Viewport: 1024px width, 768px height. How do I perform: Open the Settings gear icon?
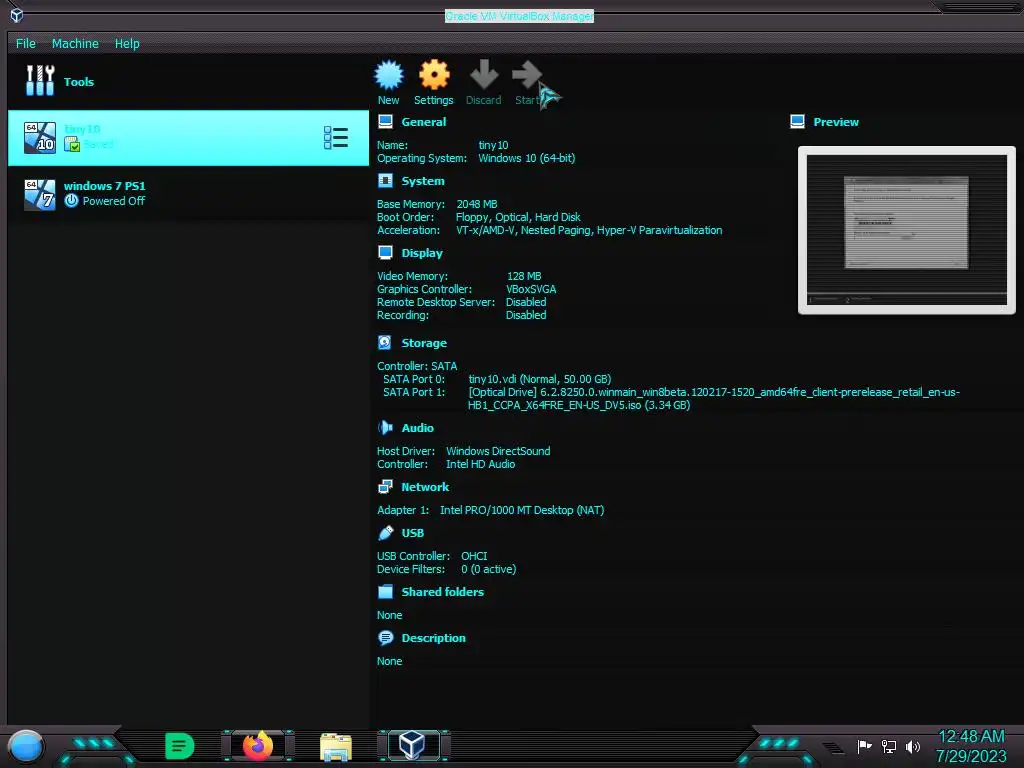[434, 75]
